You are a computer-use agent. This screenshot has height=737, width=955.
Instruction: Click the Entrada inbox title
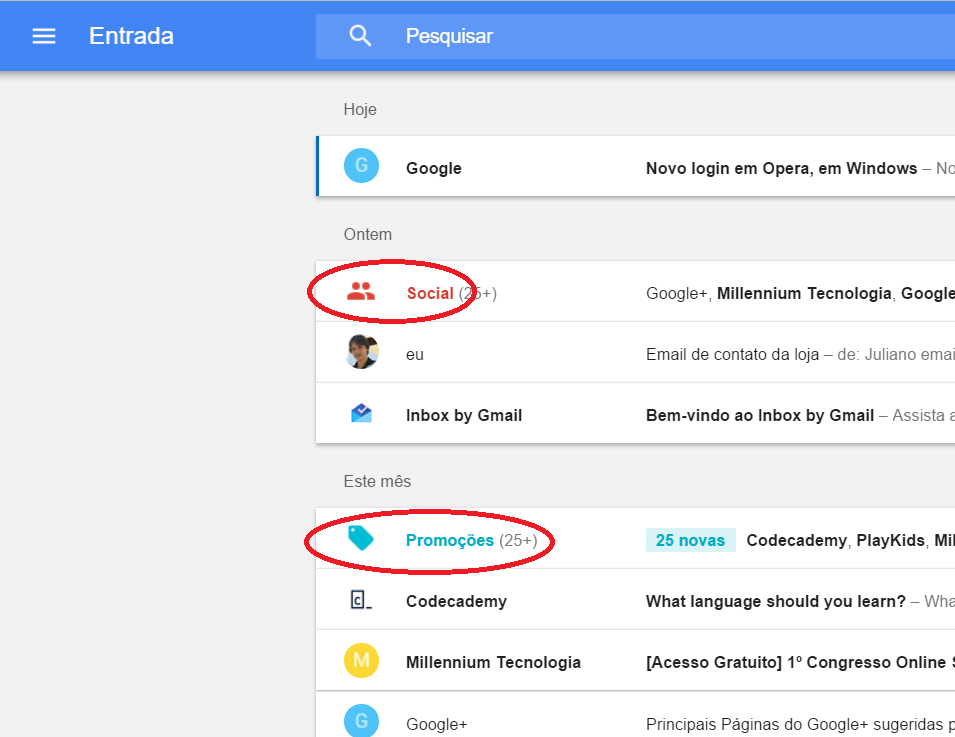pyautogui.click(x=131, y=36)
